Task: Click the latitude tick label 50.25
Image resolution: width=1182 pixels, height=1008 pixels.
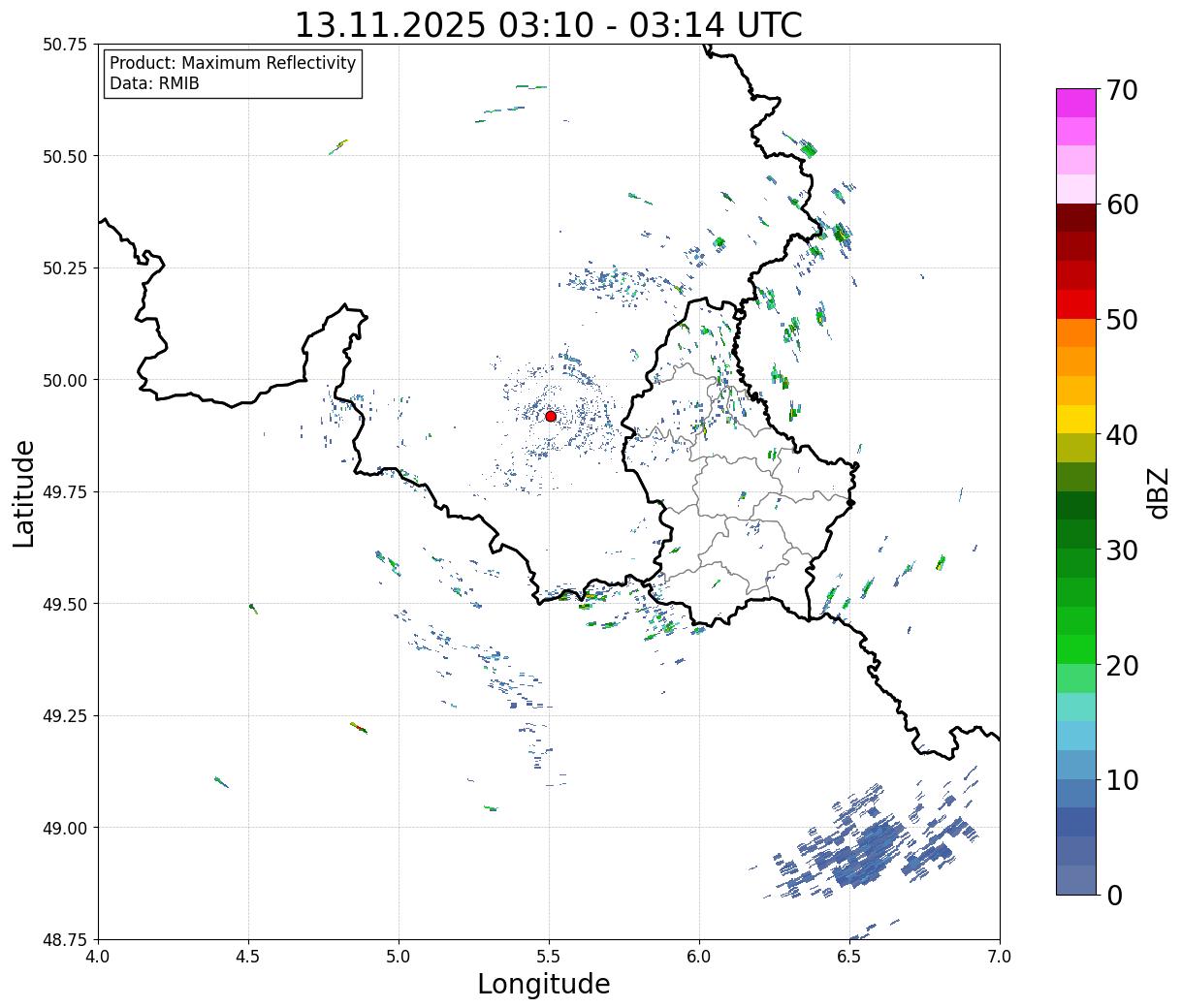Action: [65, 268]
